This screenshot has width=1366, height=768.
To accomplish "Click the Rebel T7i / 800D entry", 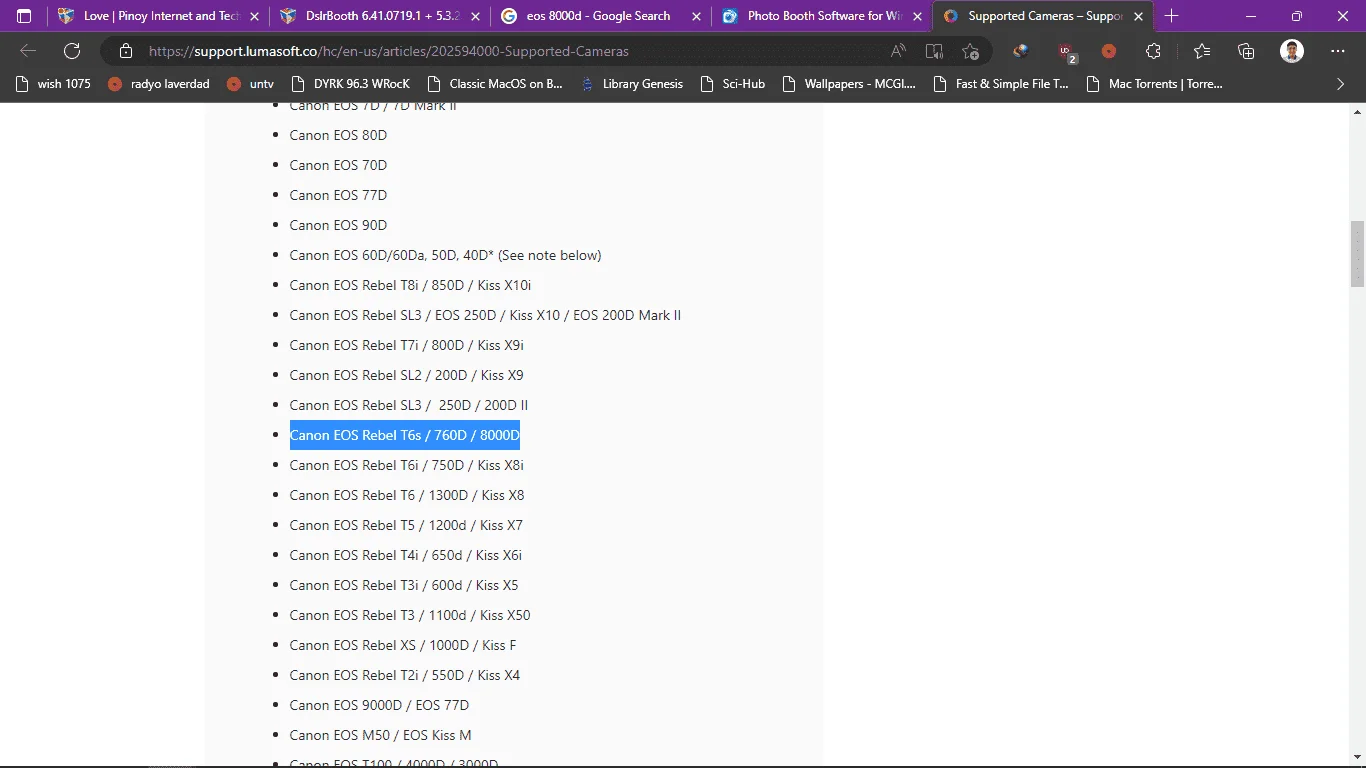I will [x=406, y=345].
